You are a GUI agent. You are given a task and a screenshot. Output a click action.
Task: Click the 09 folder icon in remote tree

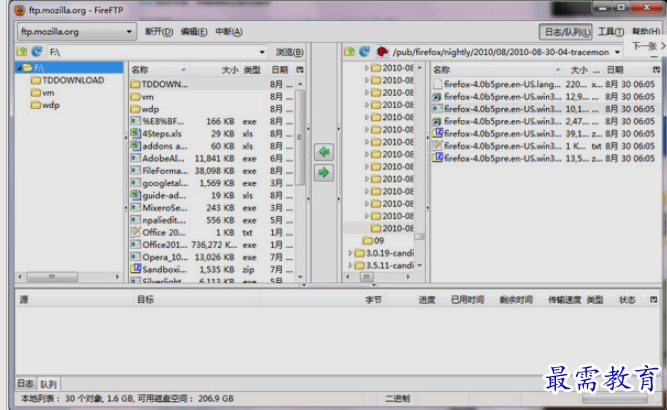tap(368, 241)
